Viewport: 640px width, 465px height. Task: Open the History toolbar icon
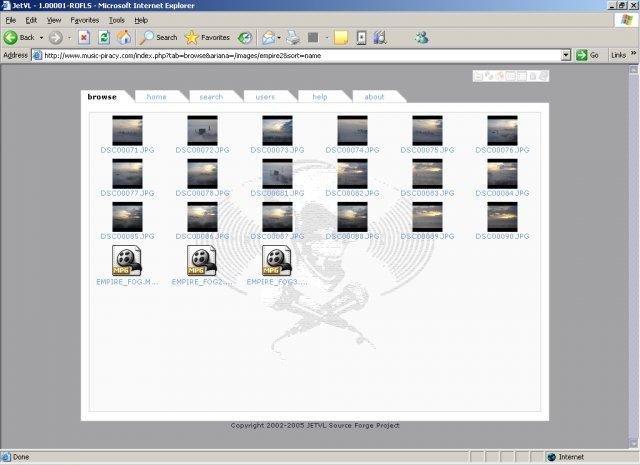(x=245, y=38)
